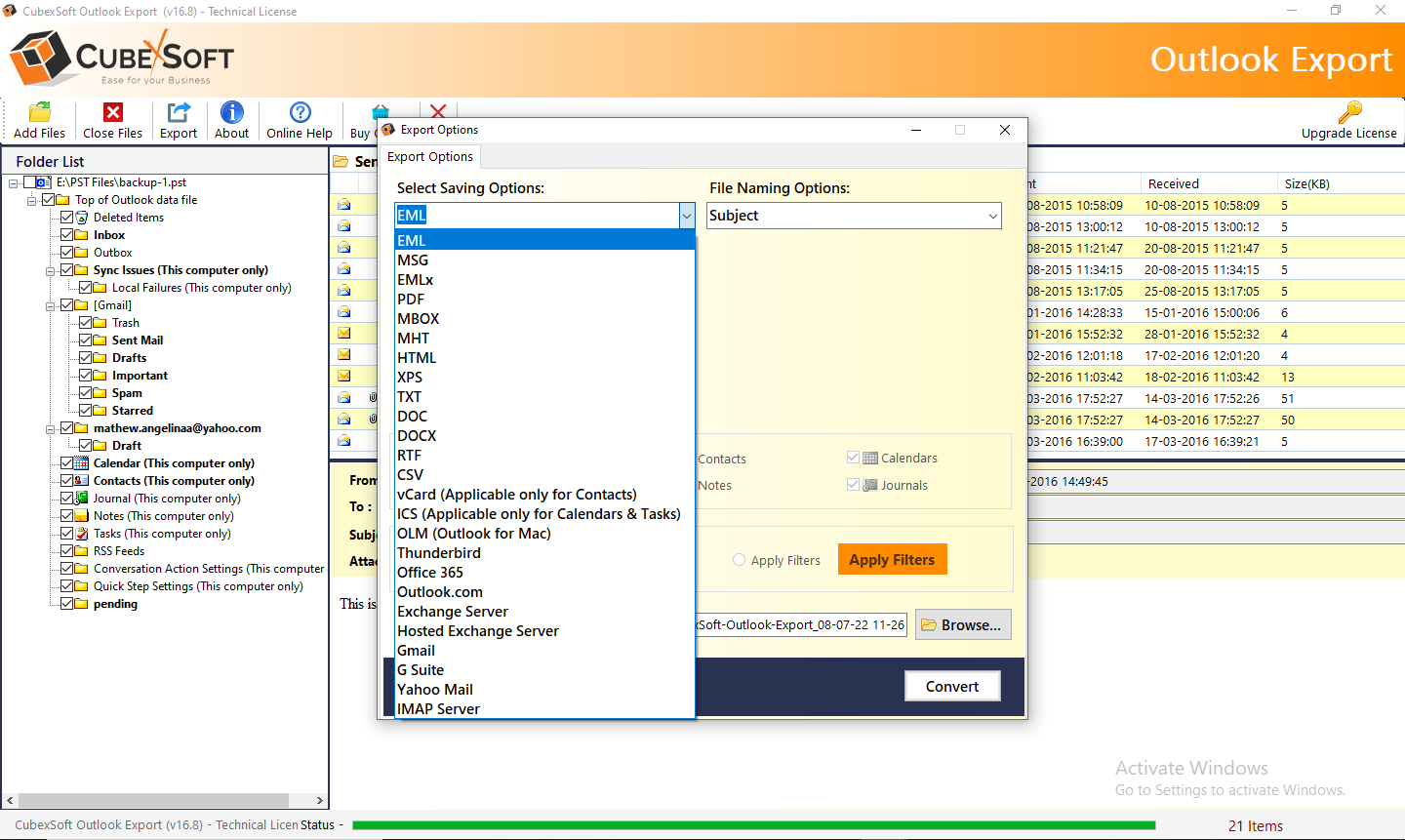
Task: Click the Export toolbar icon
Action: (179, 112)
